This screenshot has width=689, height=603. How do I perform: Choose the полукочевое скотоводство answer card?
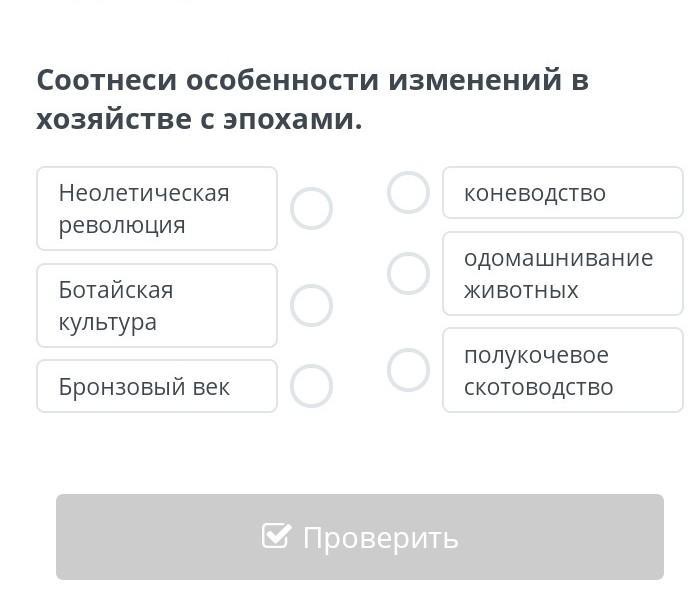[x=562, y=370]
